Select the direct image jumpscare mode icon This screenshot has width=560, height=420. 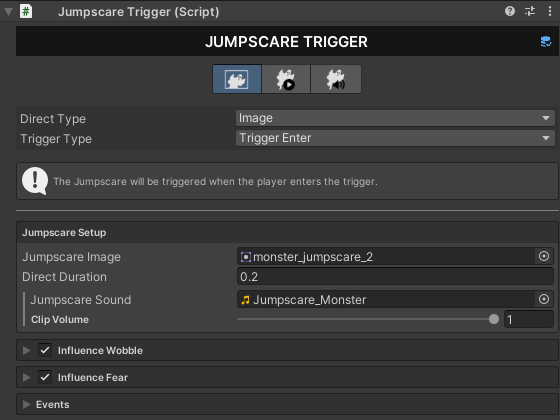pyautogui.click(x=237, y=79)
